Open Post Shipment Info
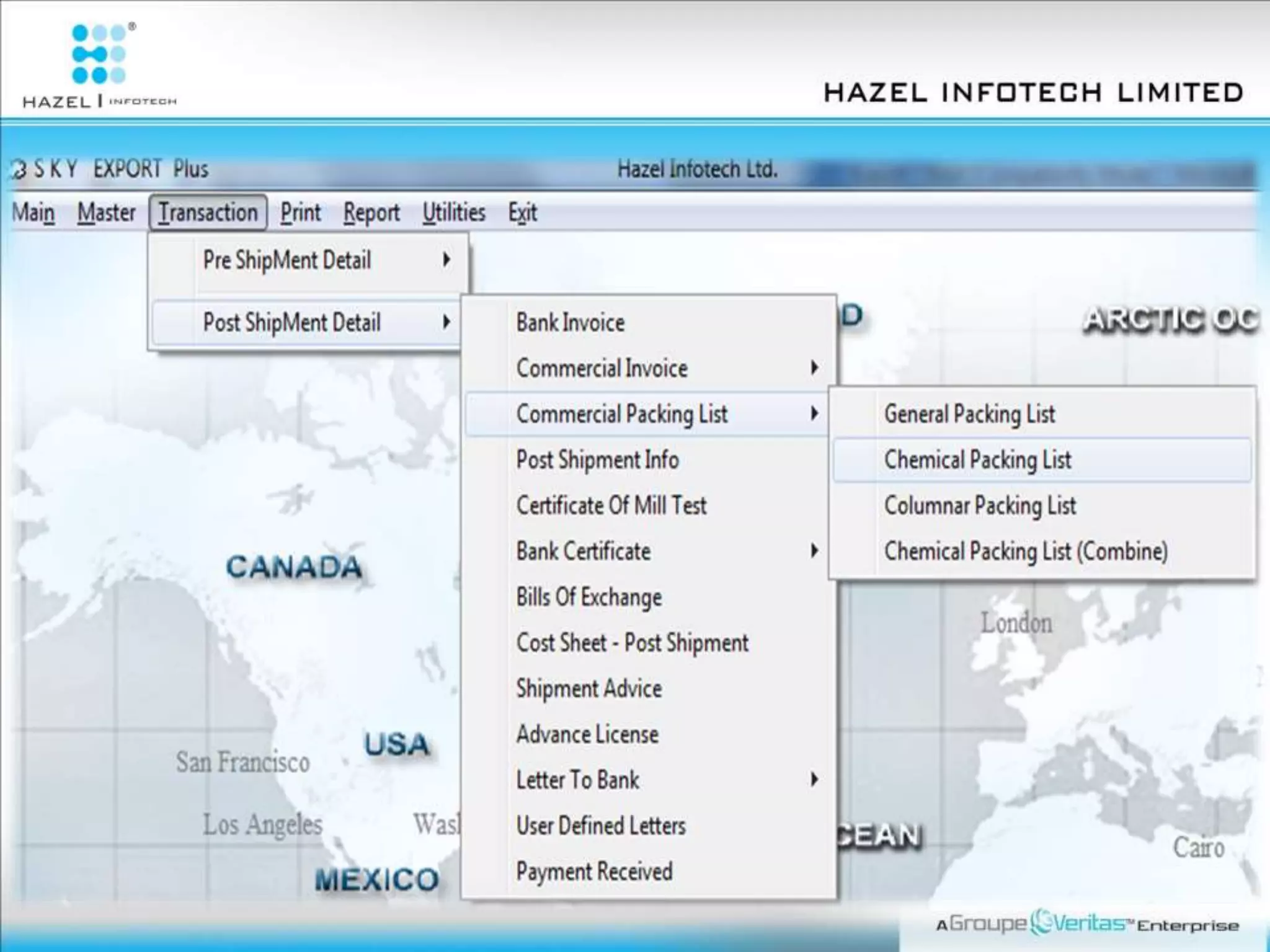1270x952 pixels. (x=597, y=460)
